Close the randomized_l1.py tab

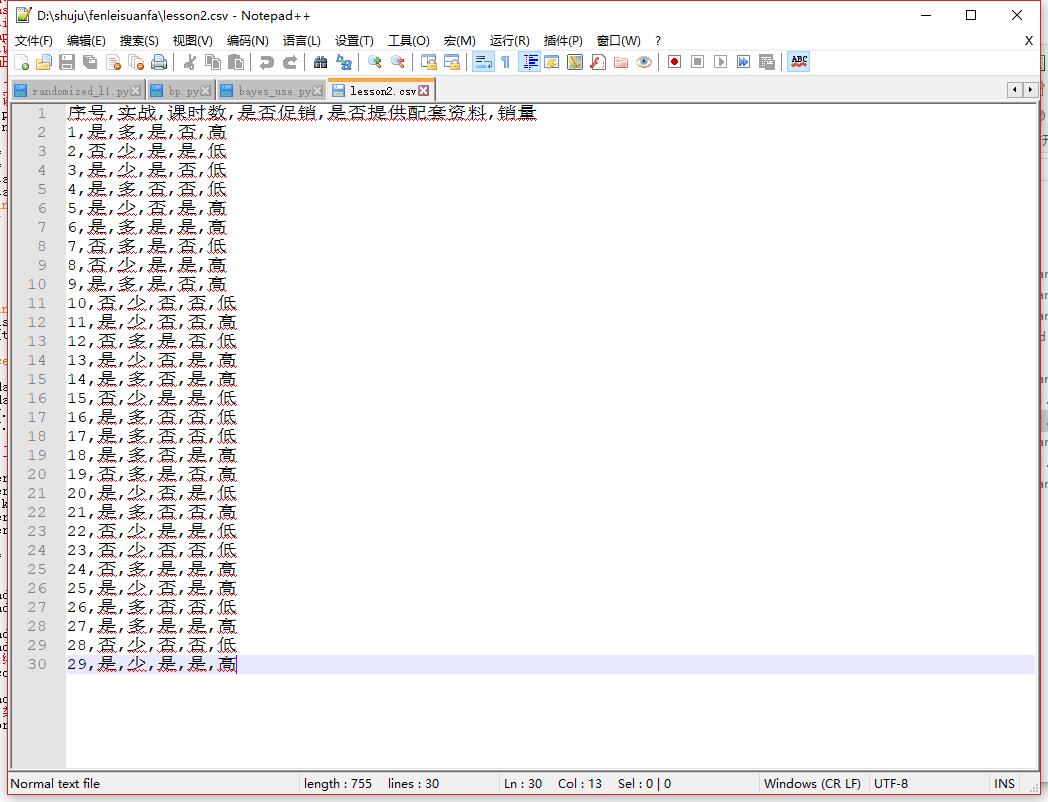(x=136, y=91)
